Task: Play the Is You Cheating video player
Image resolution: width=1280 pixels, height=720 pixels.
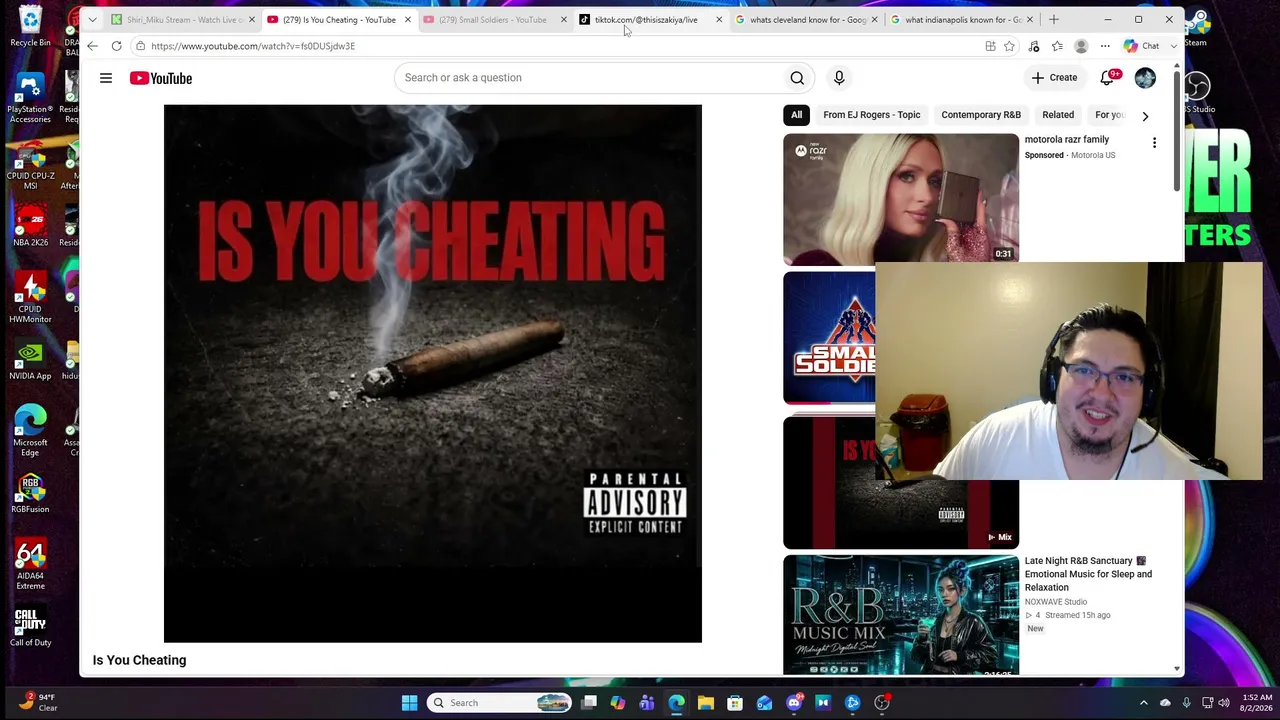Action: [x=433, y=374]
